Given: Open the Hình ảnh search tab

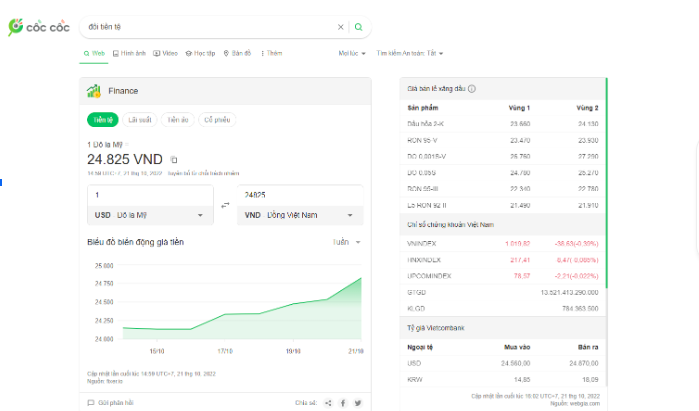Looking at the screenshot, I should 129,53.
